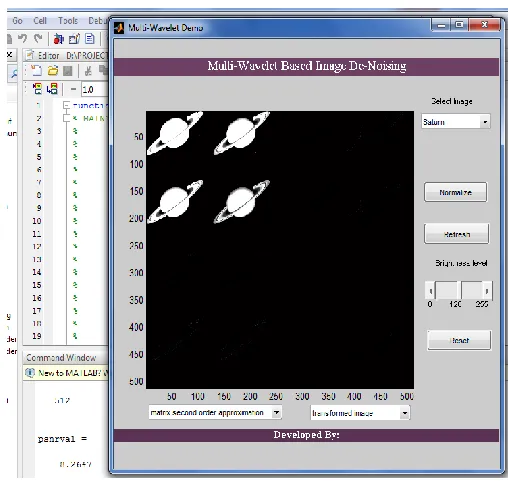
Task: Click the brightness slider left arrow
Action: pos(430,290)
